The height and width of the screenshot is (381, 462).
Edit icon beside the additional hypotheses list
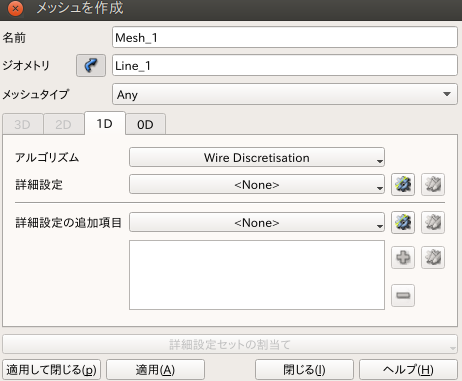tap(433, 257)
